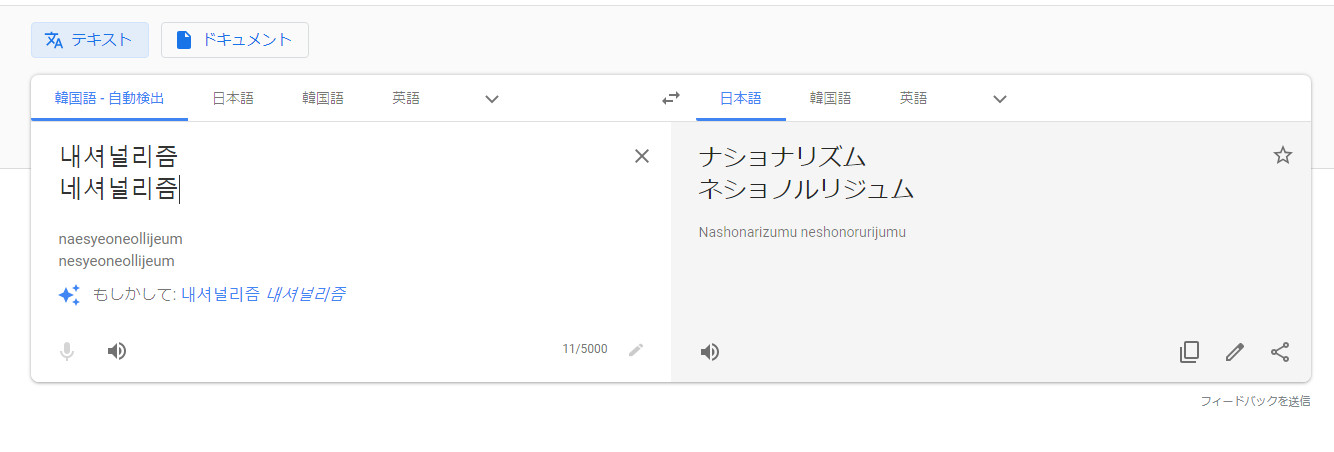Click the microphone voice input icon
The height and width of the screenshot is (452, 1334).
pos(67,351)
